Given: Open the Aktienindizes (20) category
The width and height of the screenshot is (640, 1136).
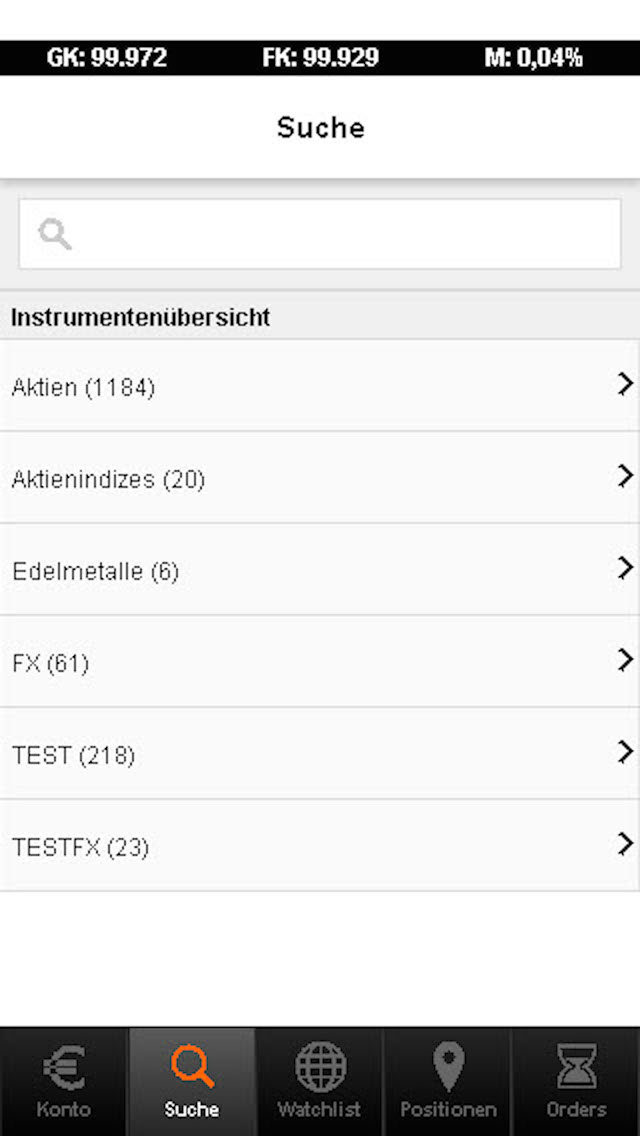Looking at the screenshot, I should (108, 480).
